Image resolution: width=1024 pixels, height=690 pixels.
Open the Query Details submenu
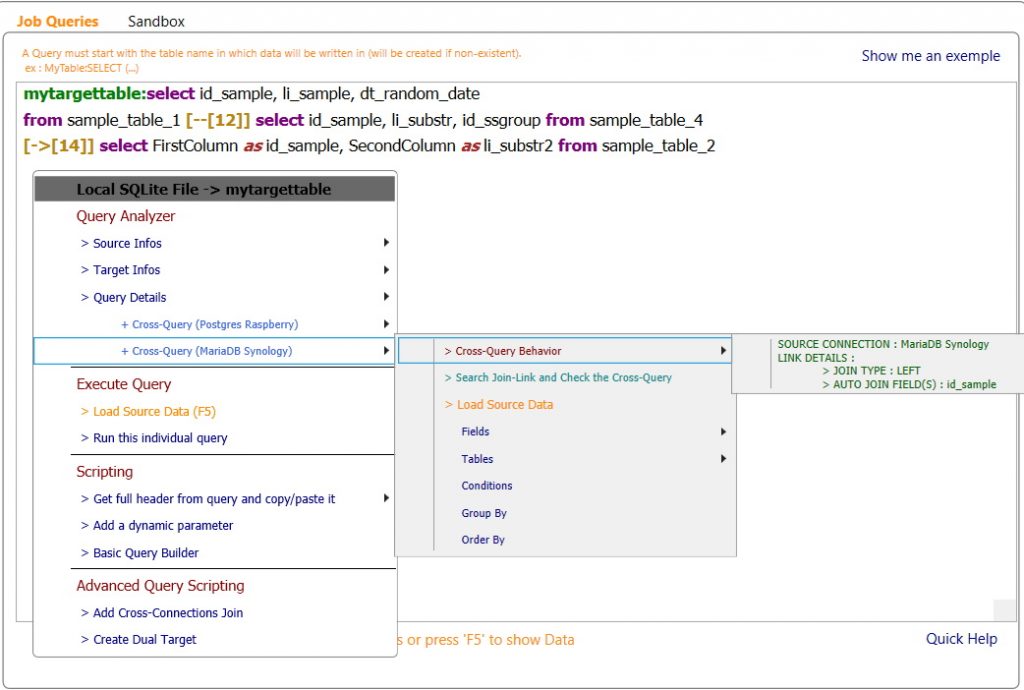[214, 298]
